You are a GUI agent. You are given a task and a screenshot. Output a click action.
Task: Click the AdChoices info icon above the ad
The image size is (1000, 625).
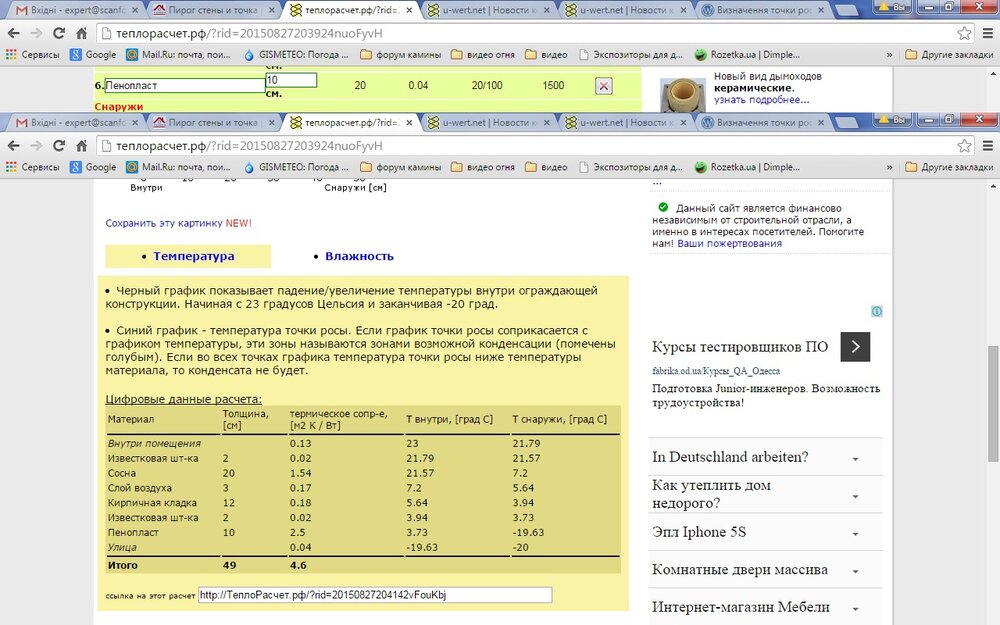876,311
